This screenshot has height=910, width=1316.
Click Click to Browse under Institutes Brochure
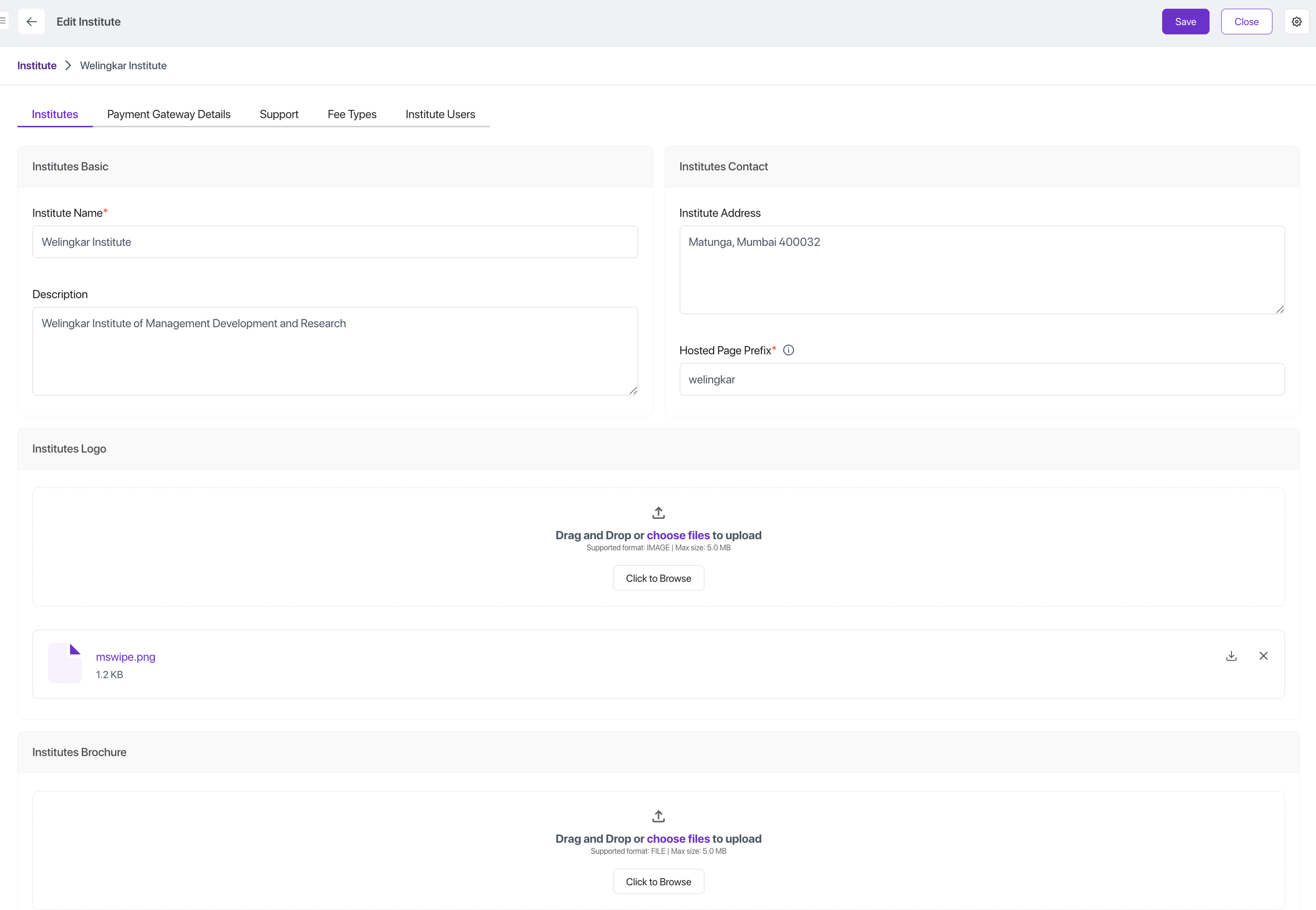658,881
